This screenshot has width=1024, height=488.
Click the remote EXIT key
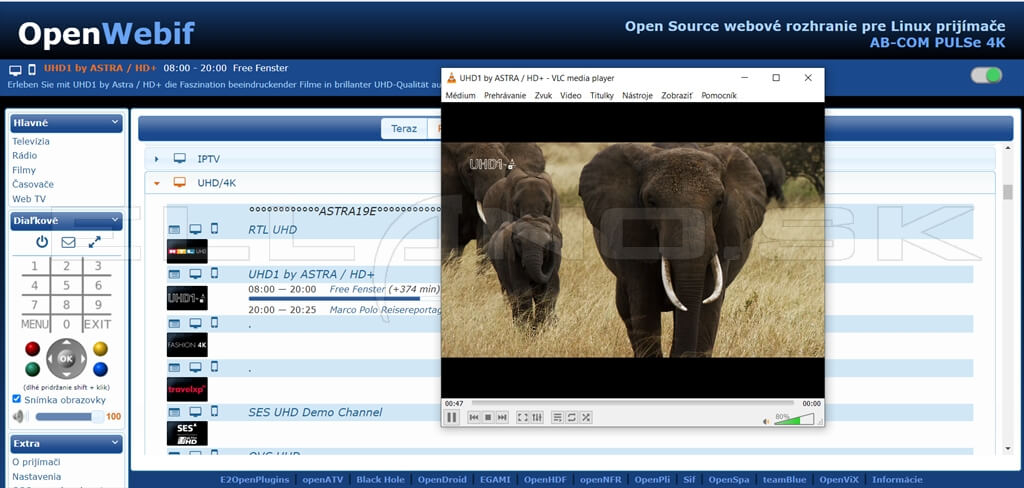[x=97, y=324]
